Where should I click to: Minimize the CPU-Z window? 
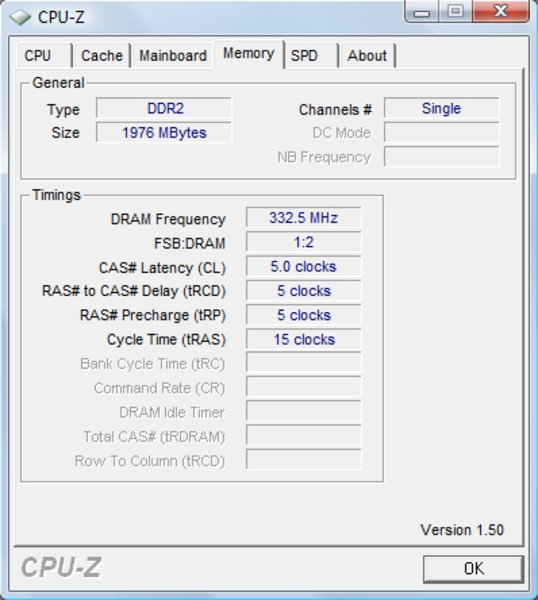pyautogui.click(x=421, y=12)
